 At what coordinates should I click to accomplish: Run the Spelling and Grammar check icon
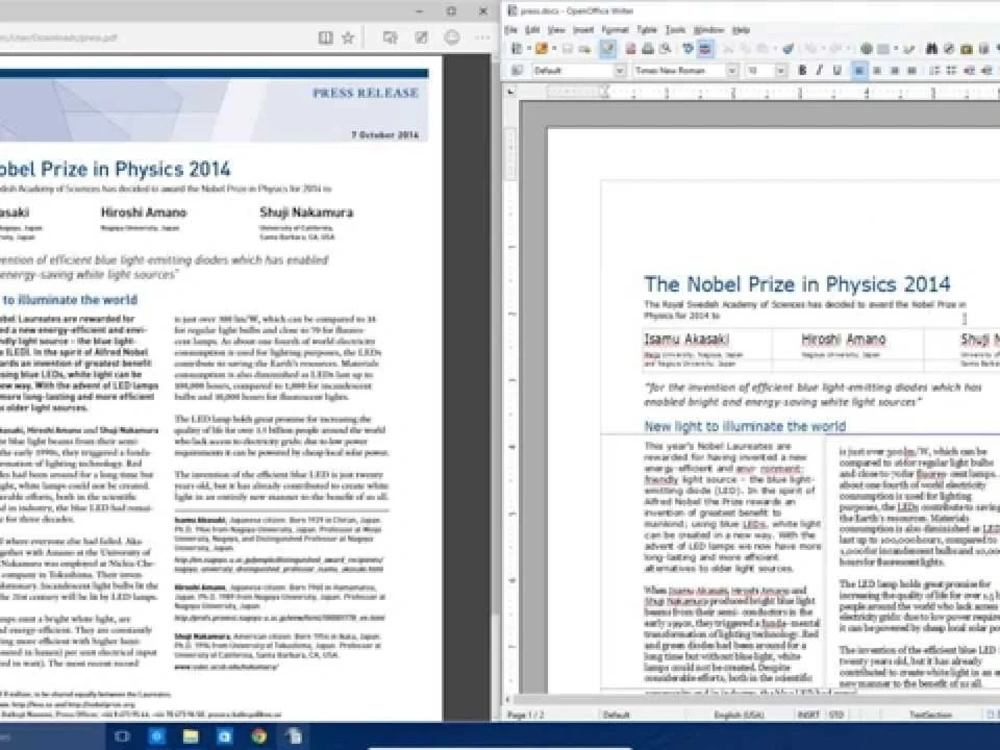pyautogui.click(x=688, y=49)
